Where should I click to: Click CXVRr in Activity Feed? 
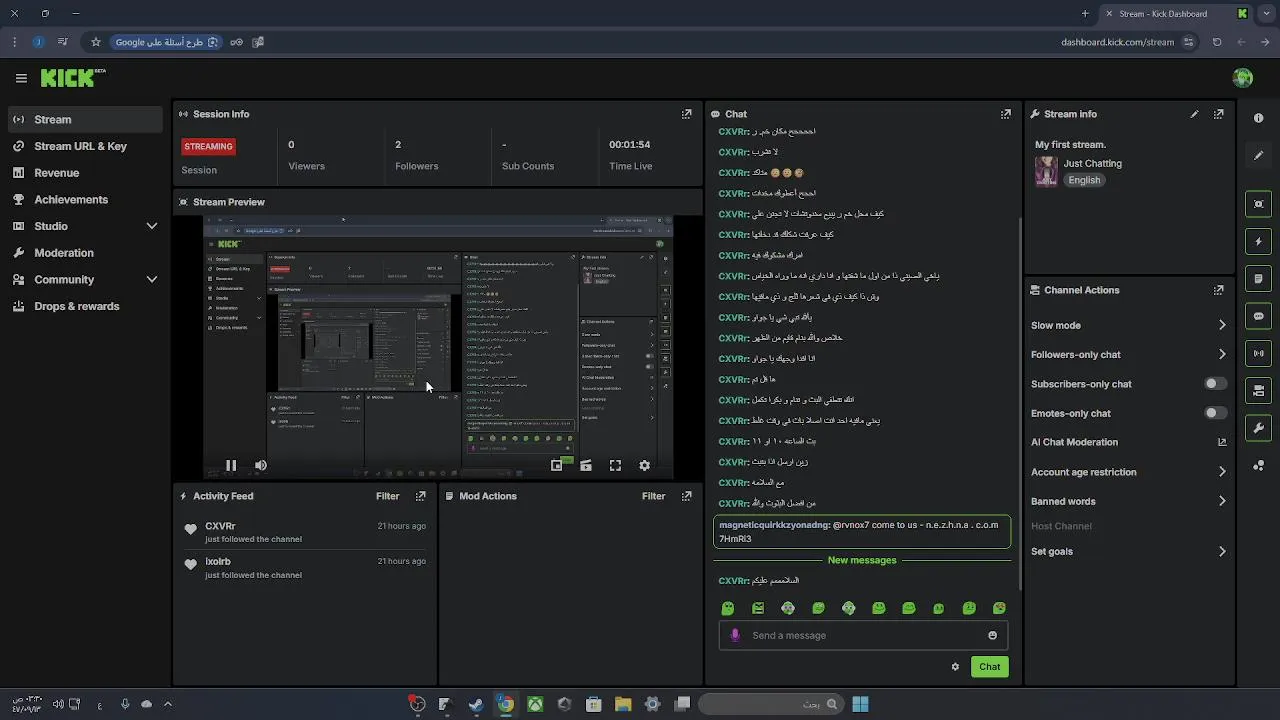point(220,526)
